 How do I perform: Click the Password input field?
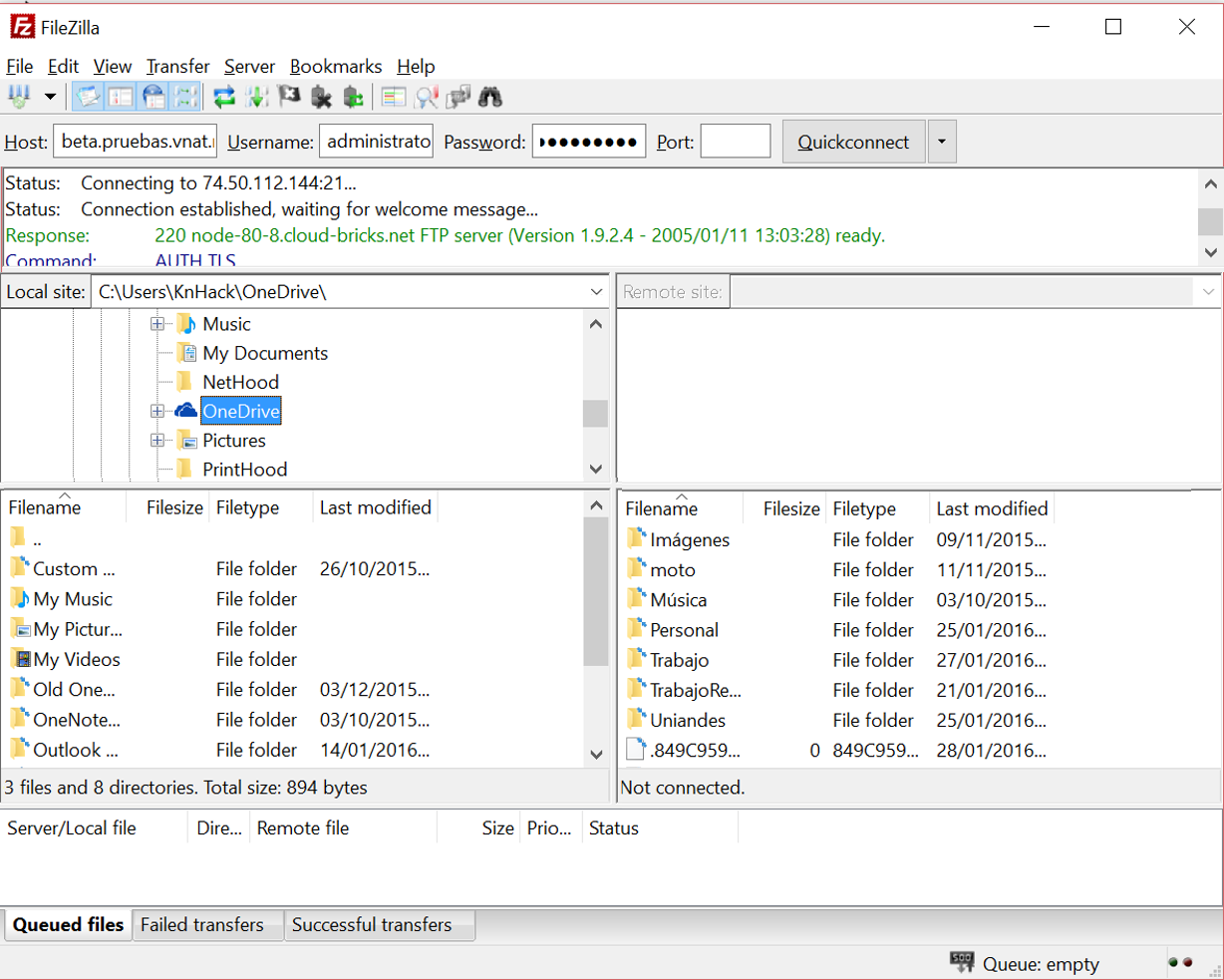click(x=589, y=142)
